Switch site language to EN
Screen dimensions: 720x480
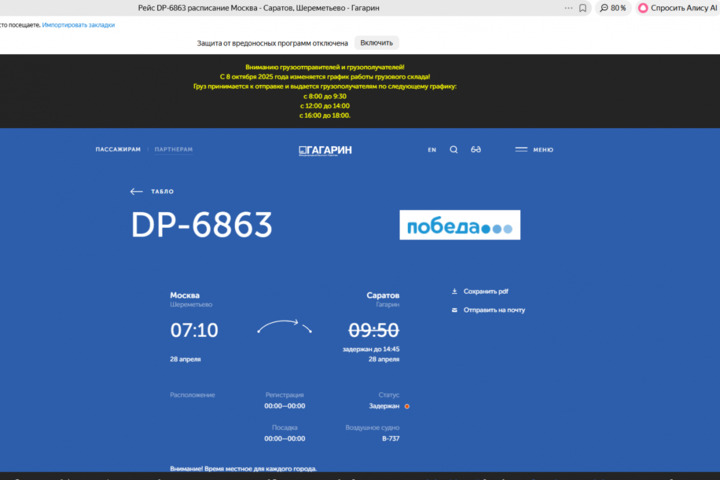tap(432, 150)
